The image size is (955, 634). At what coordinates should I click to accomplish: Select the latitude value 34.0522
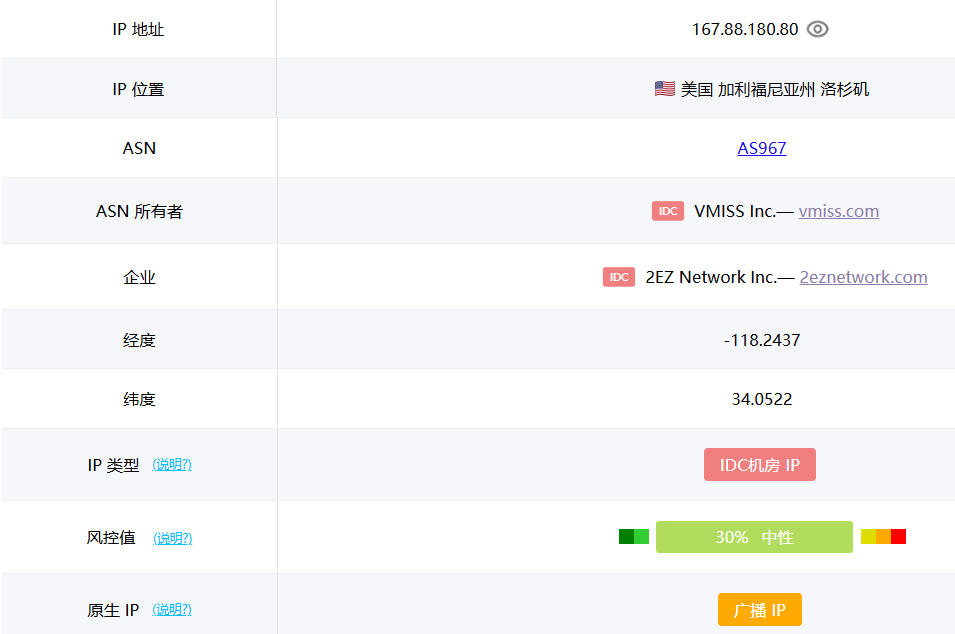761,400
